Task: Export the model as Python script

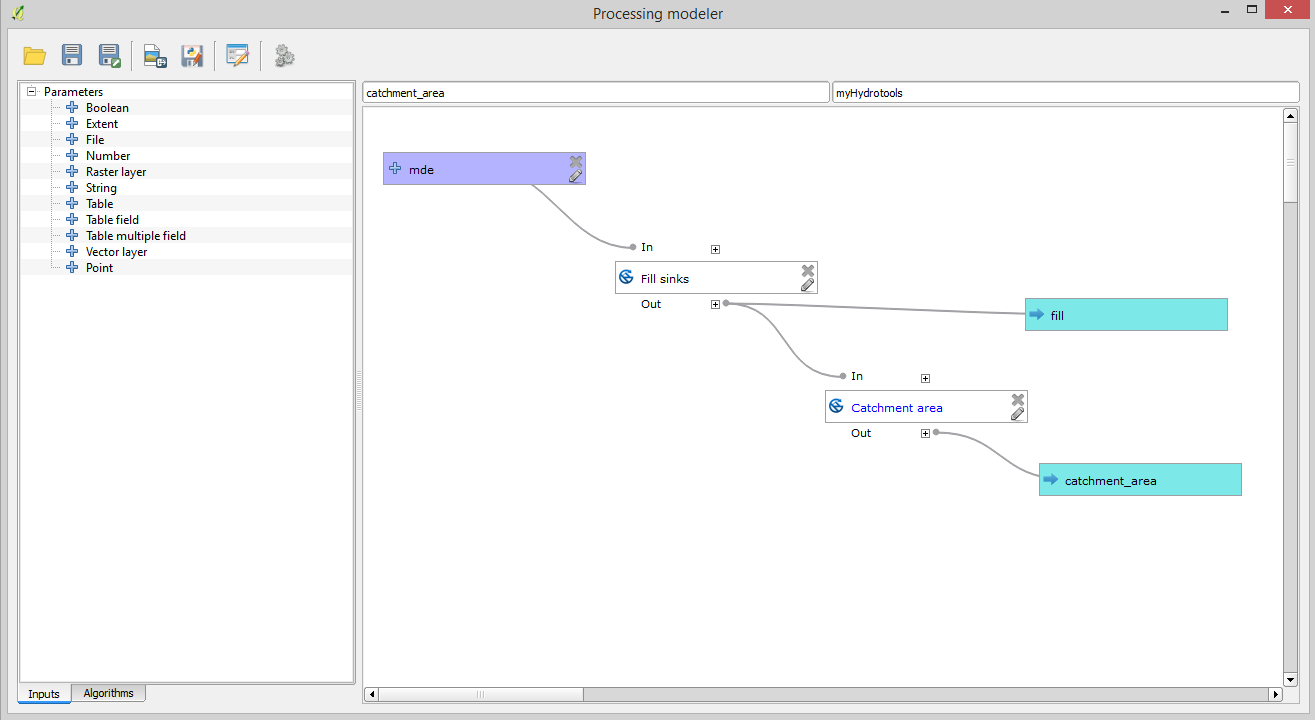Action: point(192,56)
